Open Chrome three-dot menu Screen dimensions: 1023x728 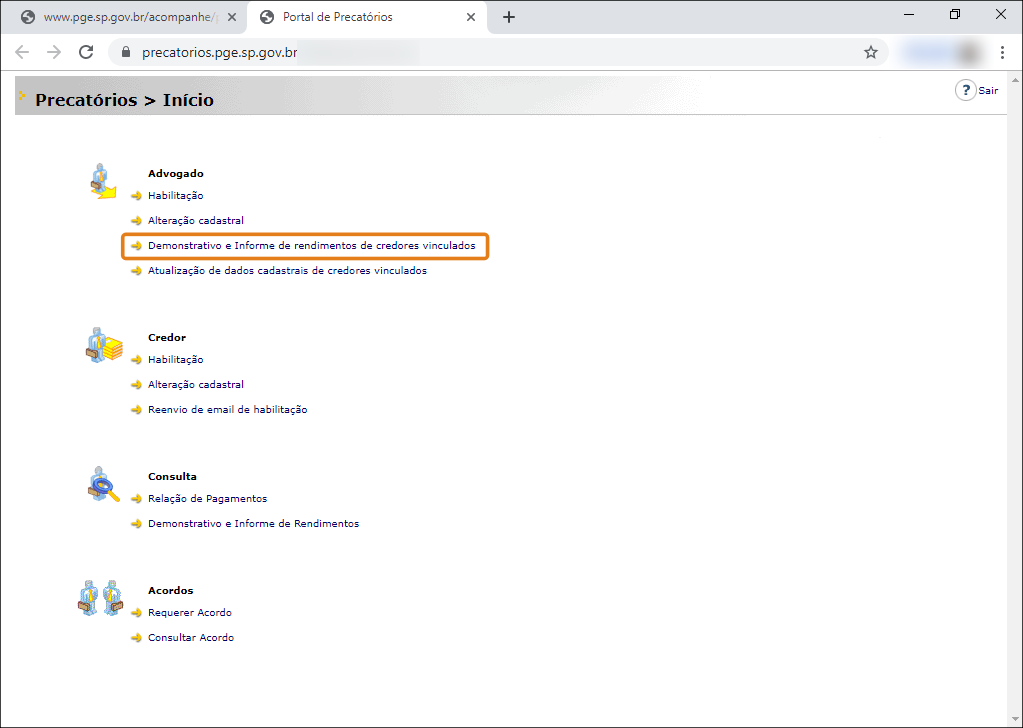point(1002,52)
